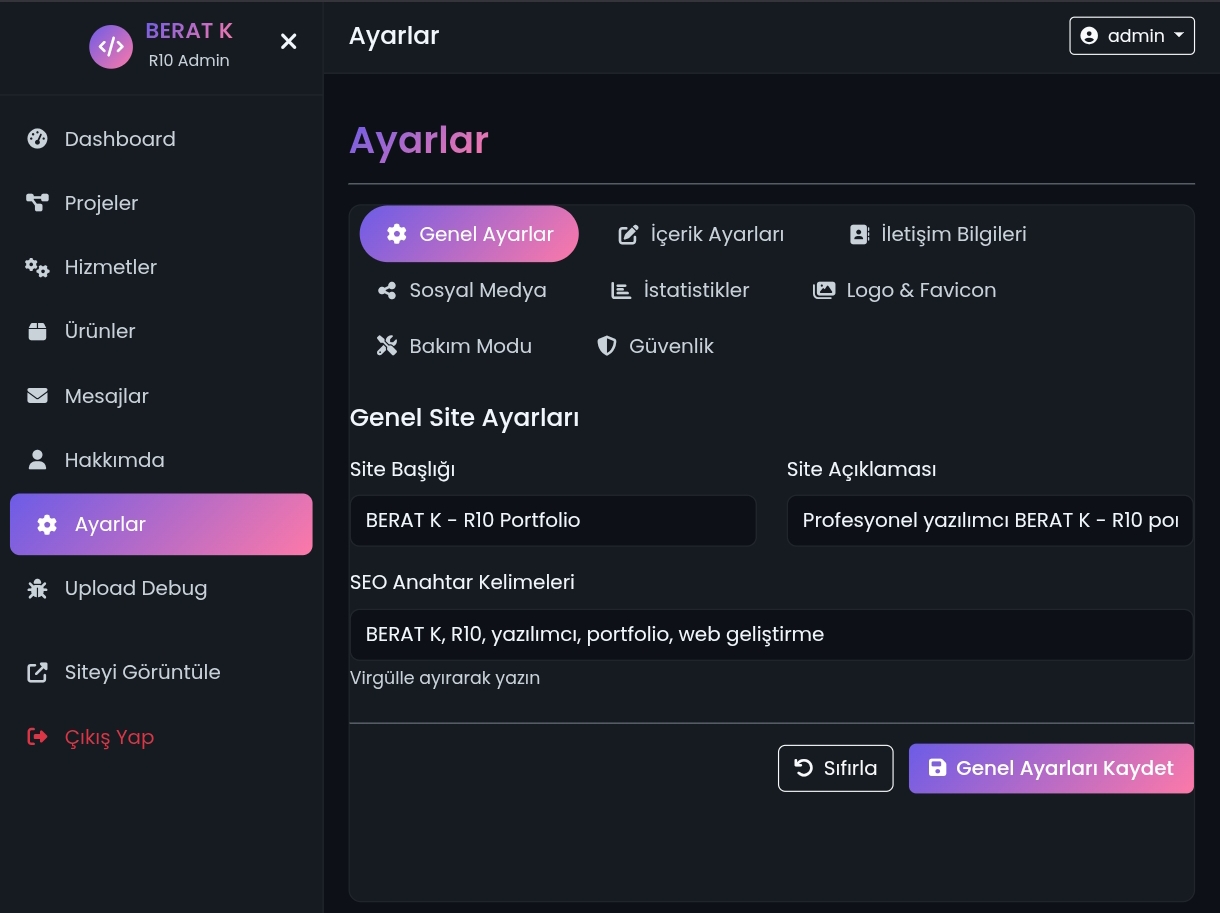Click the R10 Admin subtitle text

(189, 61)
